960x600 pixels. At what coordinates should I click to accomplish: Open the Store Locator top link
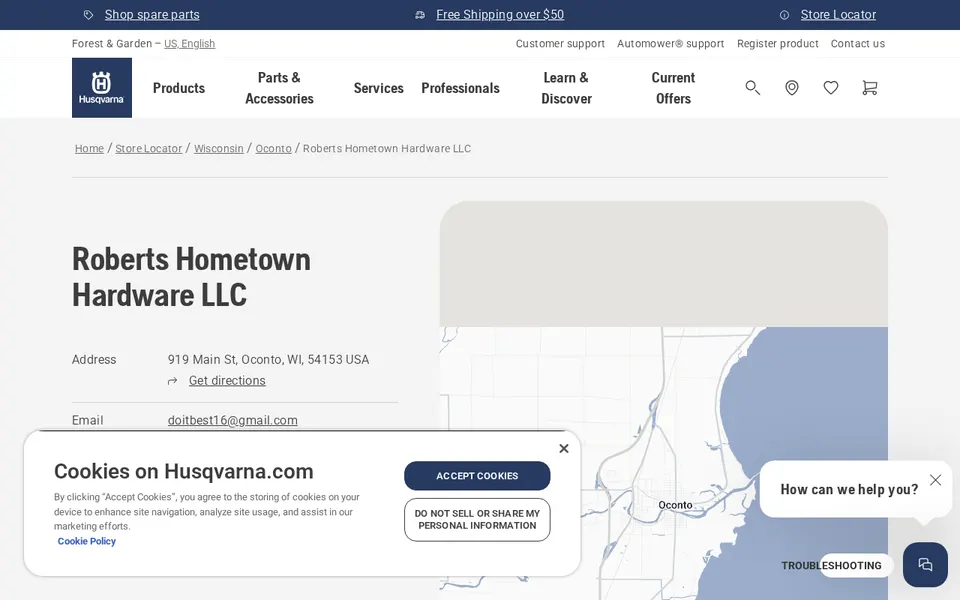[838, 15]
